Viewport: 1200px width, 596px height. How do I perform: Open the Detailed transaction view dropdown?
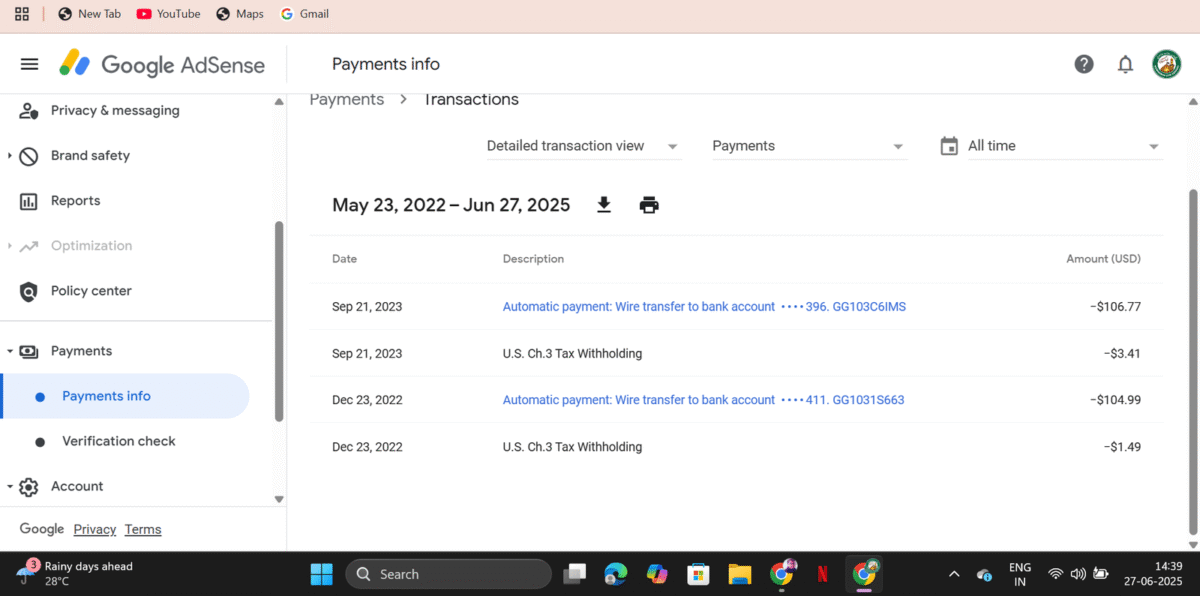[x=584, y=146]
